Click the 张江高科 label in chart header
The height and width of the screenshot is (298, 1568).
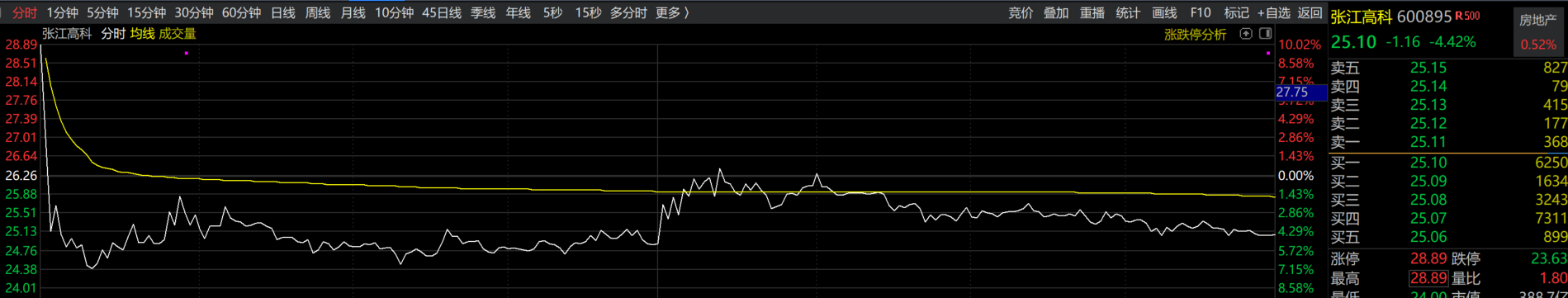[x=67, y=34]
